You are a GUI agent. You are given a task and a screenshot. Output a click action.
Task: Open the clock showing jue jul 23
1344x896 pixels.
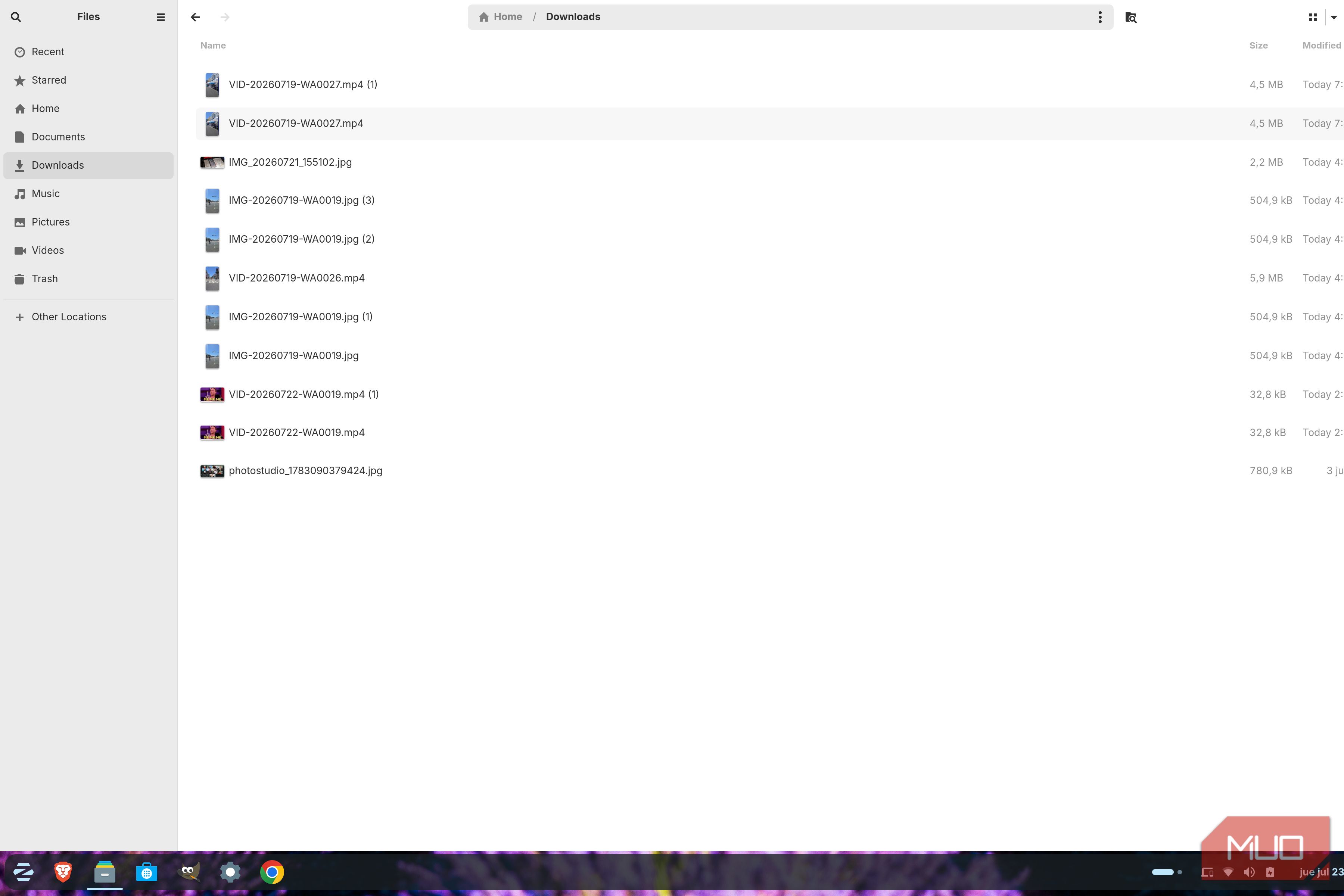click(x=1321, y=872)
